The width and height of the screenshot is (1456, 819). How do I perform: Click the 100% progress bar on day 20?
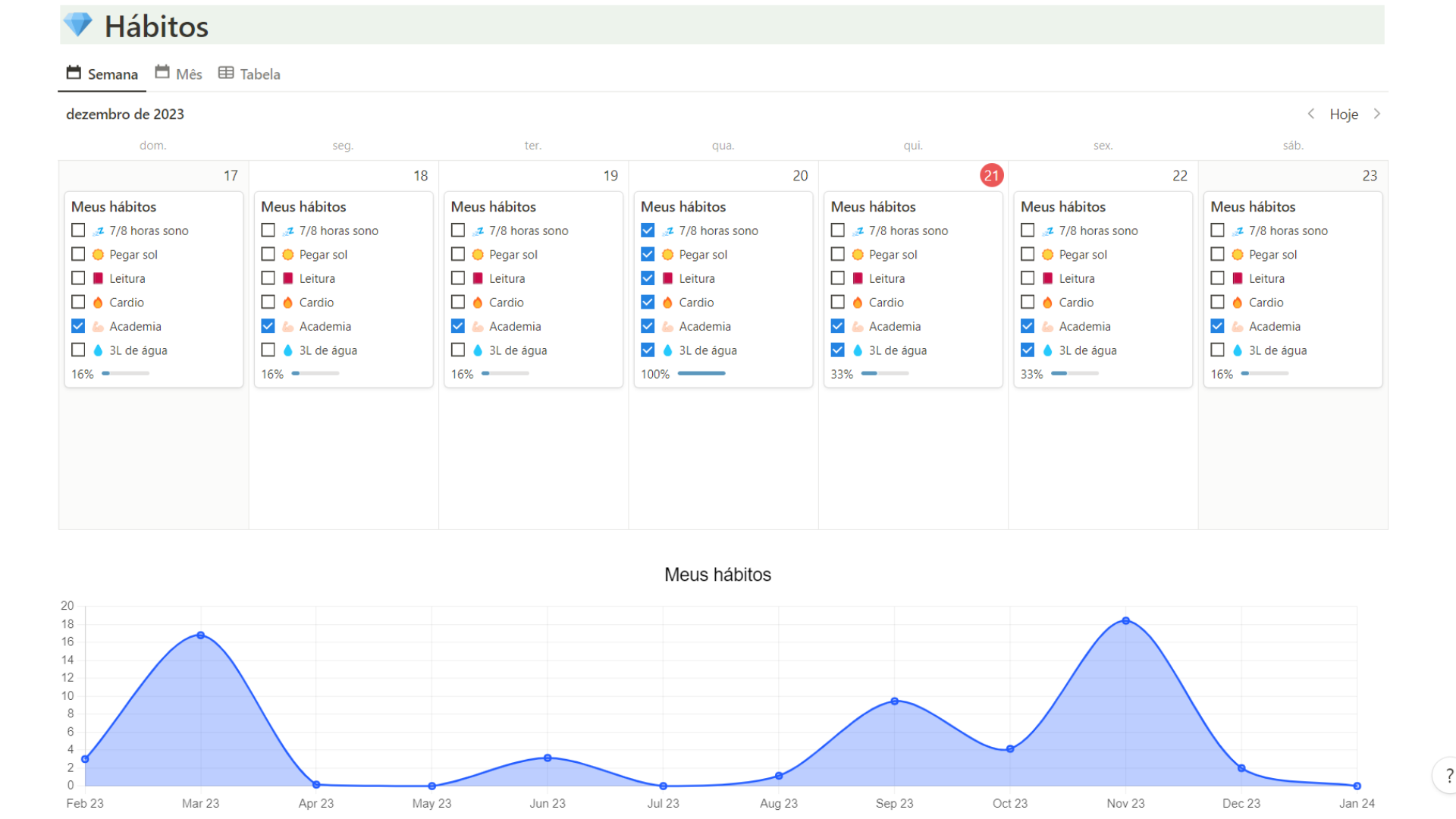tap(701, 373)
